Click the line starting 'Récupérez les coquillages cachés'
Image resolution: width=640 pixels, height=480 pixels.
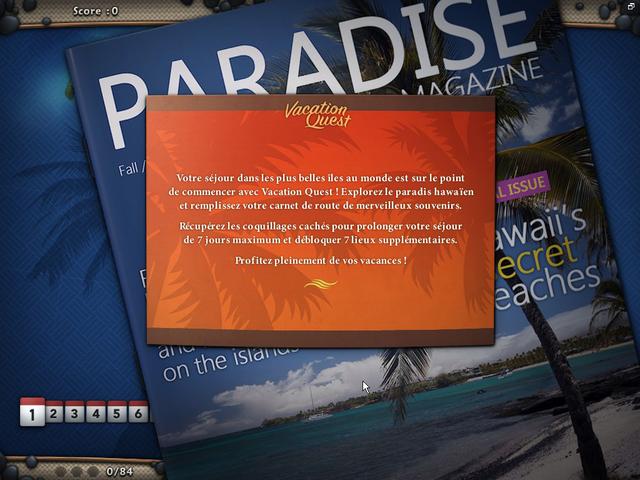point(321,226)
